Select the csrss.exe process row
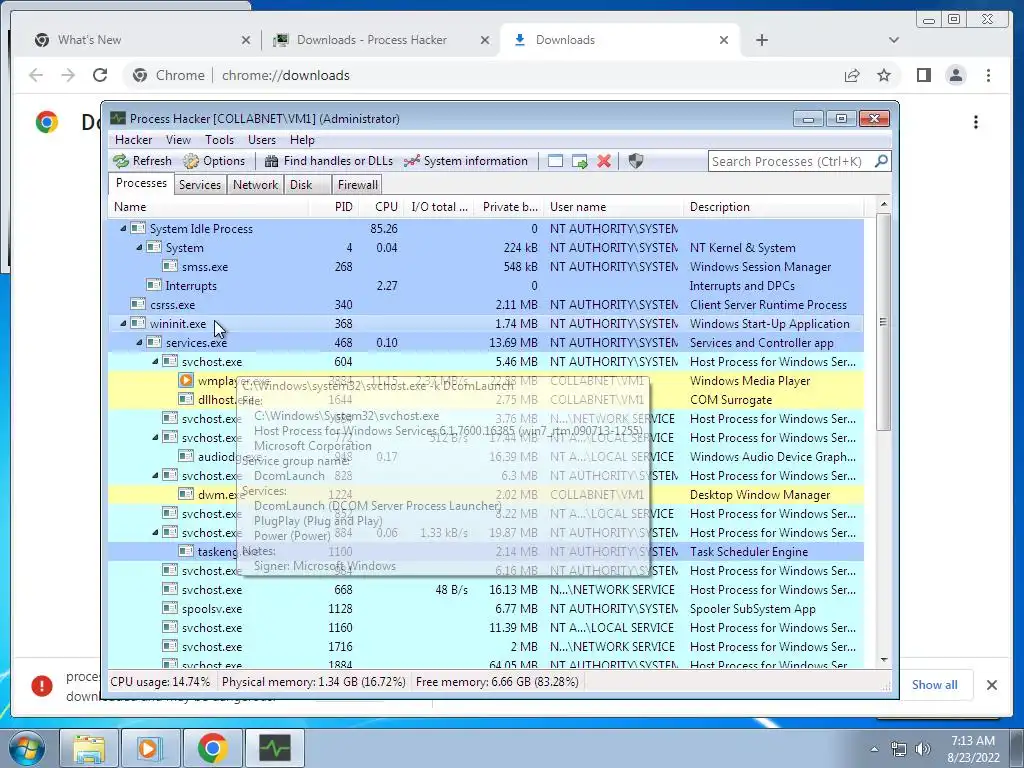The image size is (1024, 768). pyautogui.click(x=486, y=304)
